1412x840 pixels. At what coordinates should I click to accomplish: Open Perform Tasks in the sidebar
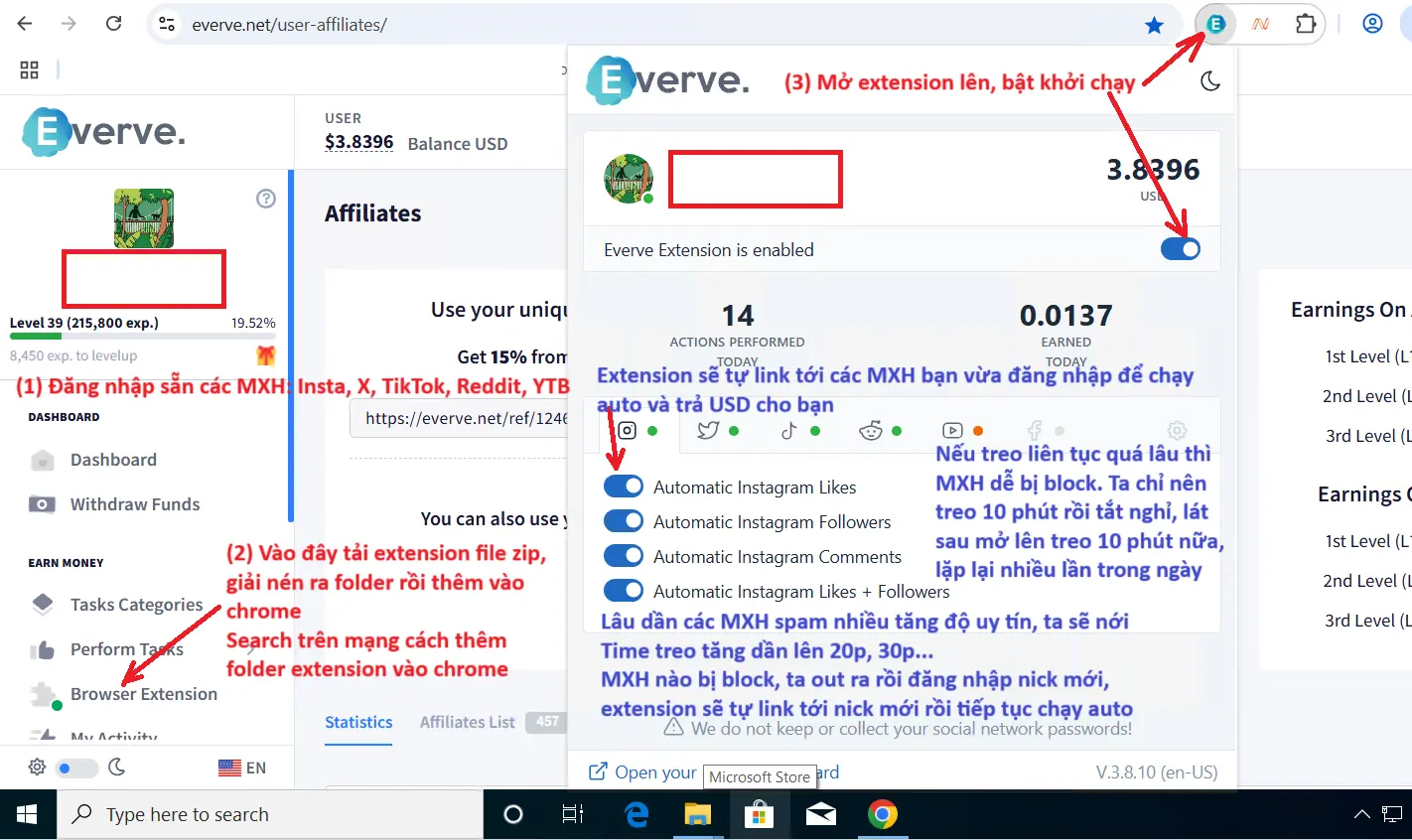(x=127, y=649)
